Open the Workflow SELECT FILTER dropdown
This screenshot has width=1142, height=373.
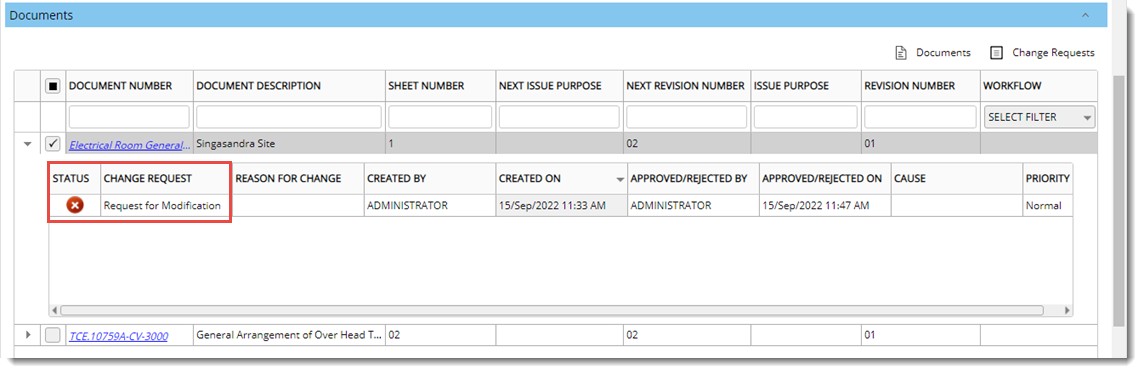1039,117
